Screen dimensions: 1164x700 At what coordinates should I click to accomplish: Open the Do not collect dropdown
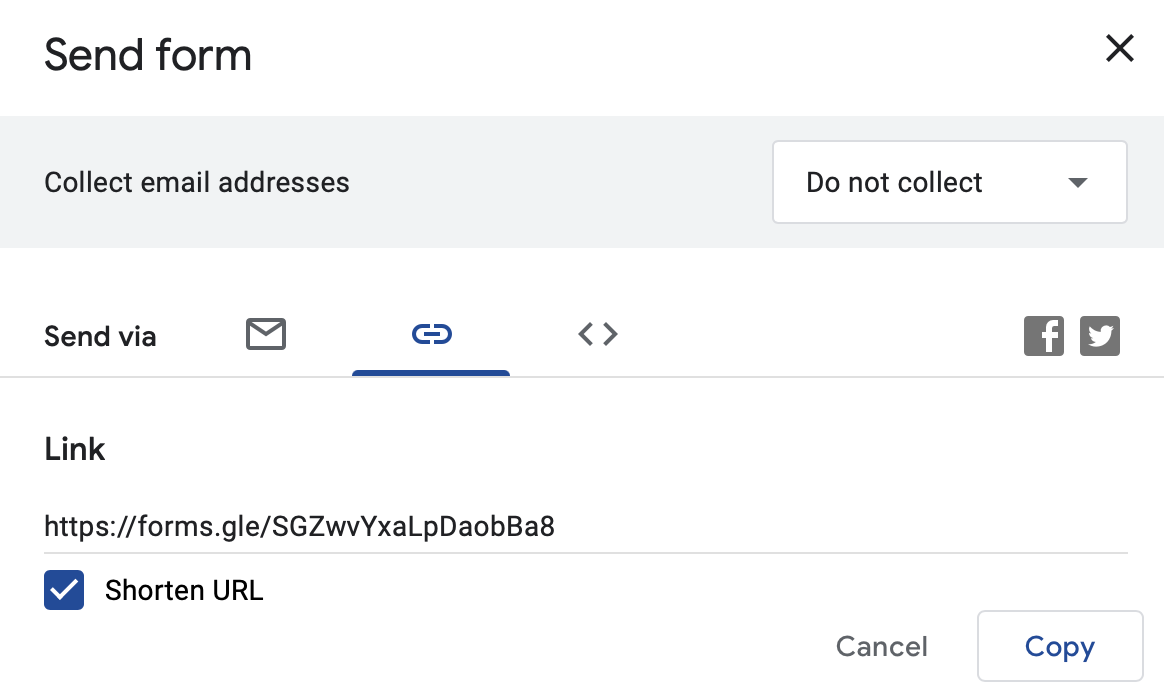tap(949, 182)
